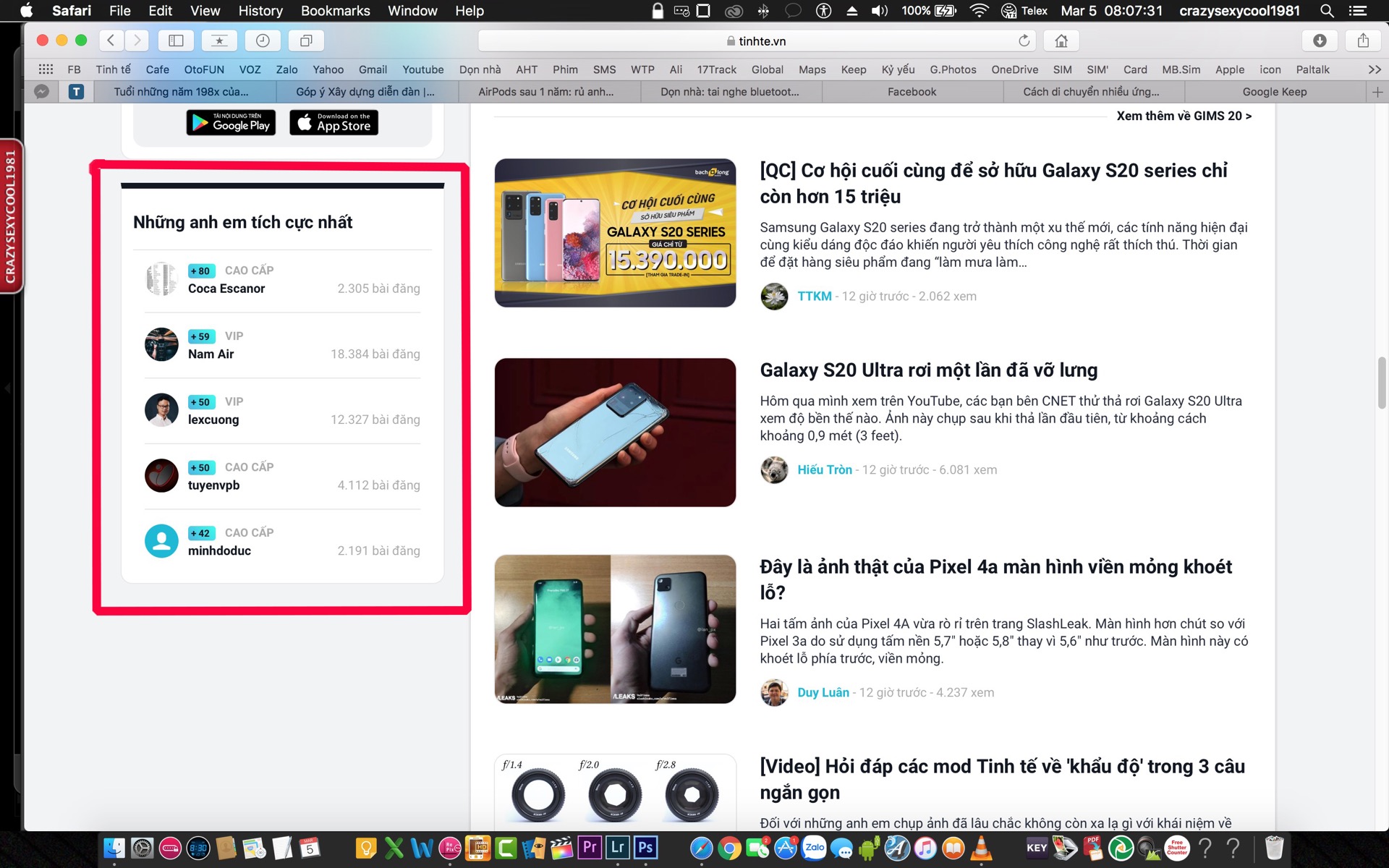Open Premiere Pro from the Dock
Image resolution: width=1389 pixels, height=868 pixels.
[590, 847]
